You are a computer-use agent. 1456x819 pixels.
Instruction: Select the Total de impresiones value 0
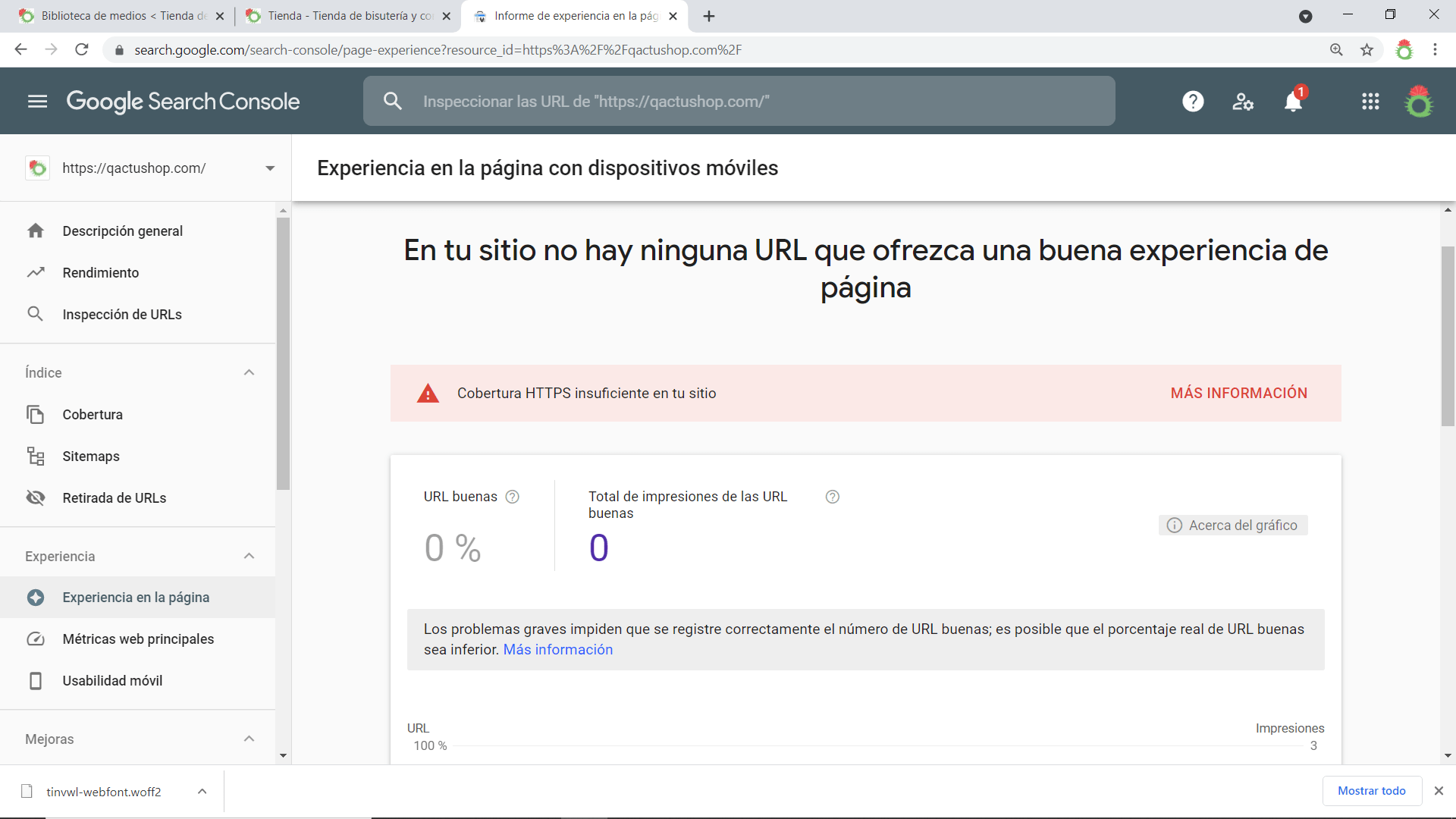(598, 548)
